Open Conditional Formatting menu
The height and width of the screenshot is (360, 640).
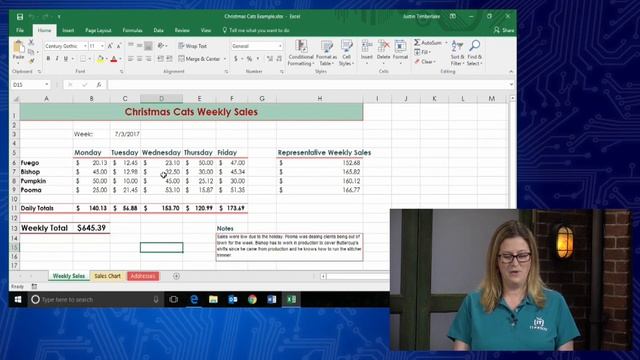coord(301,53)
